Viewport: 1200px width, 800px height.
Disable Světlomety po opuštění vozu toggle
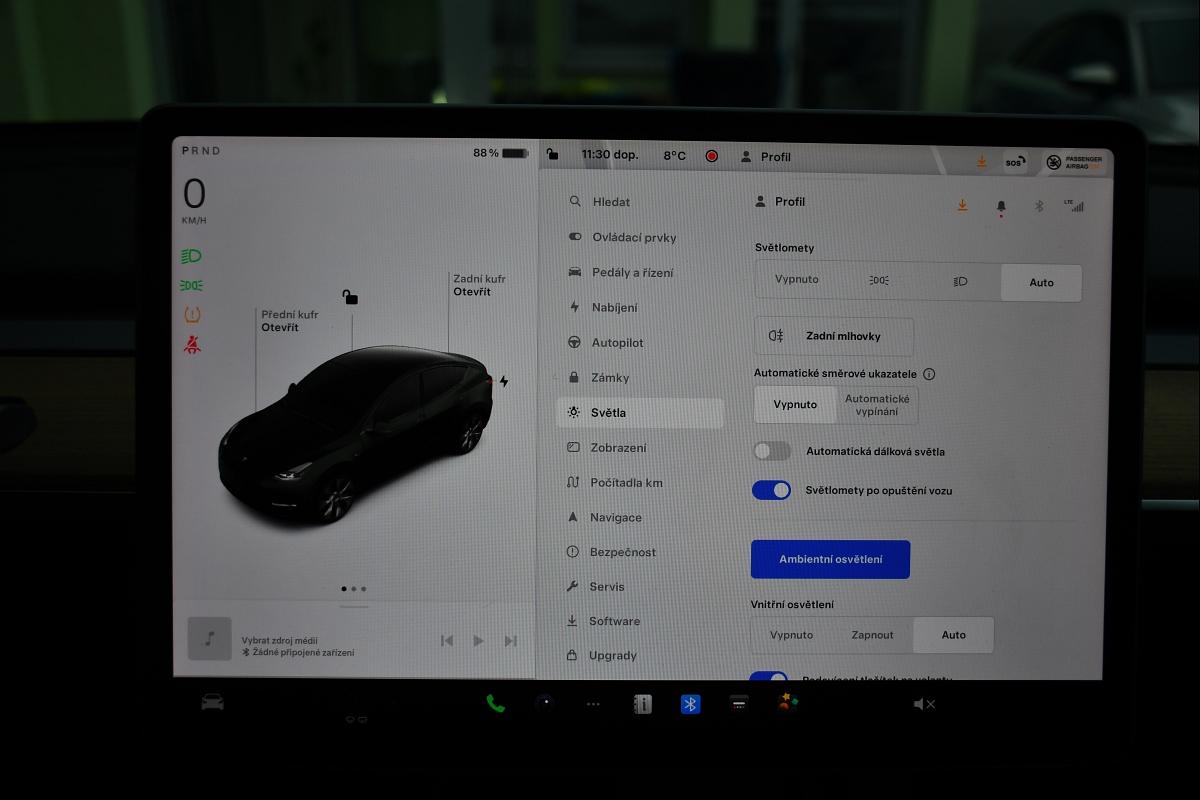[x=771, y=491]
